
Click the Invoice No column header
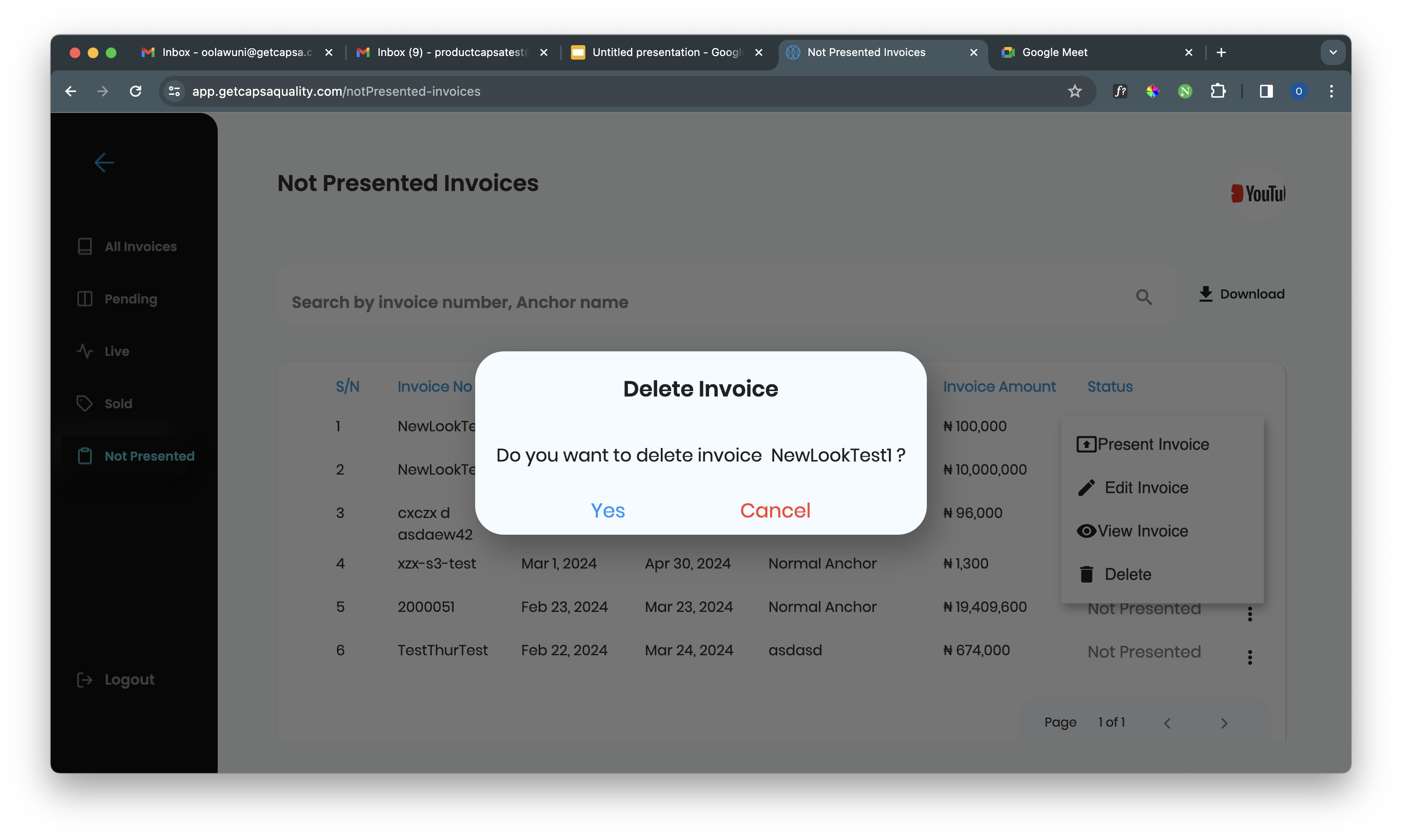click(434, 387)
